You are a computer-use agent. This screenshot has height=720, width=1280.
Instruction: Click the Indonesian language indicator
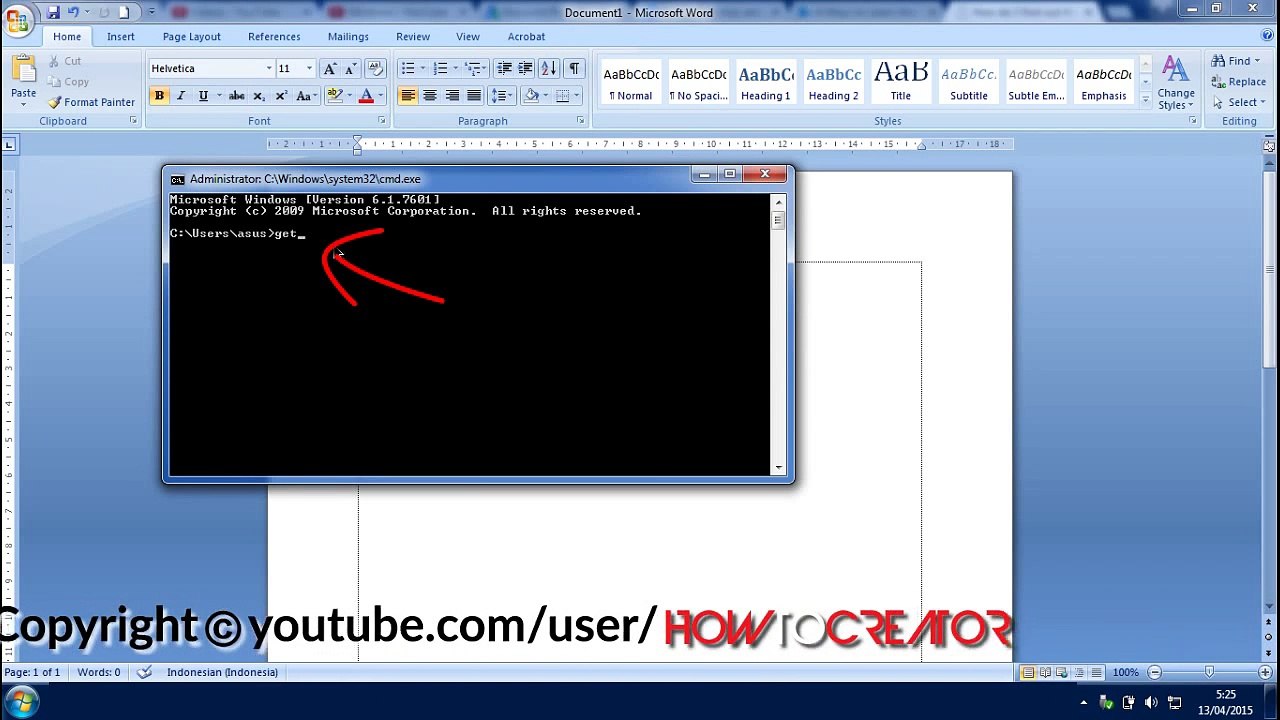pos(222,673)
